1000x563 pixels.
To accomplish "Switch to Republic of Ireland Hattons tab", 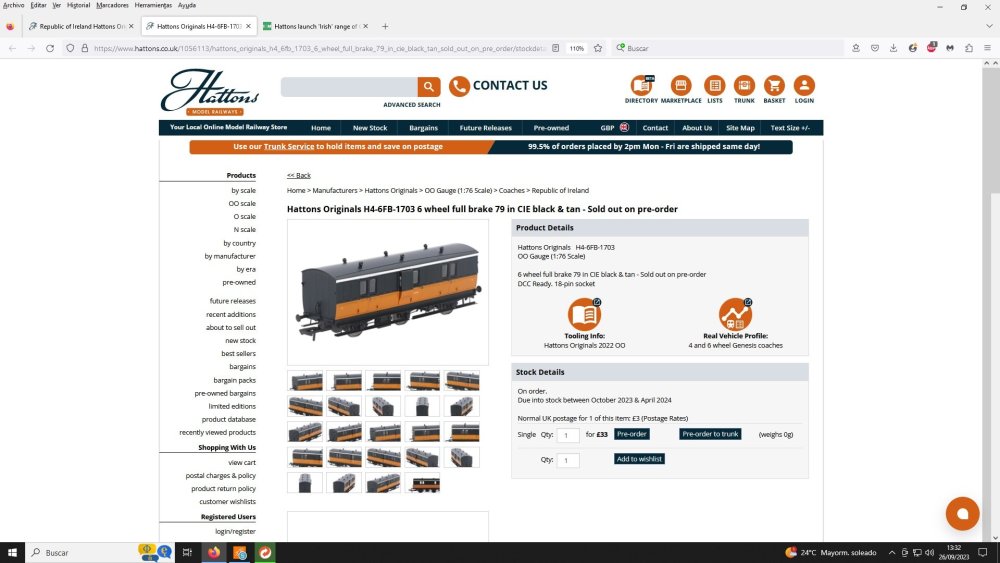I will (80, 26).
